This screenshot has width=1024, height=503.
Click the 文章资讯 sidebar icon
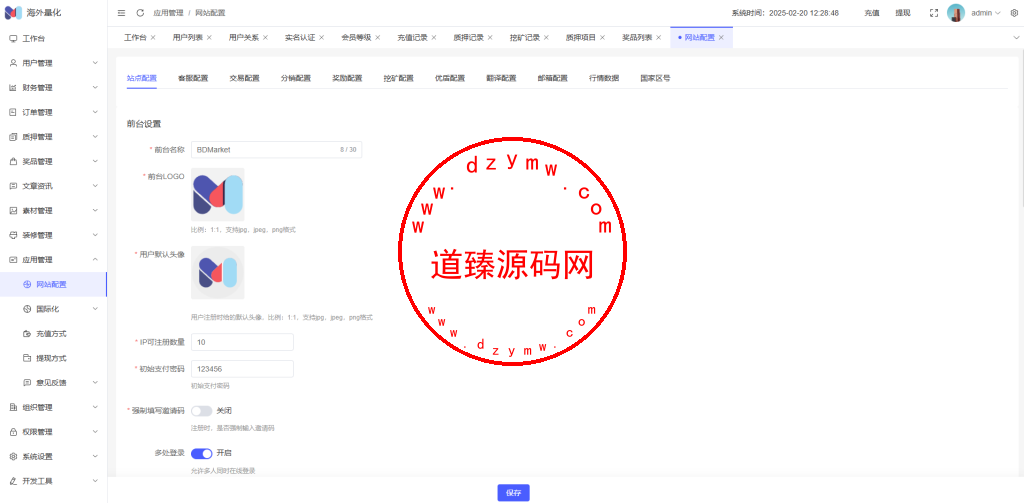[x=13, y=186]
